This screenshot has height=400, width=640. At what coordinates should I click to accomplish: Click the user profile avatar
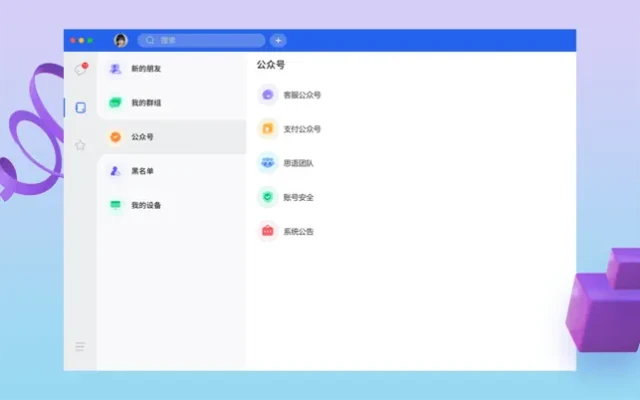(121, 40)
